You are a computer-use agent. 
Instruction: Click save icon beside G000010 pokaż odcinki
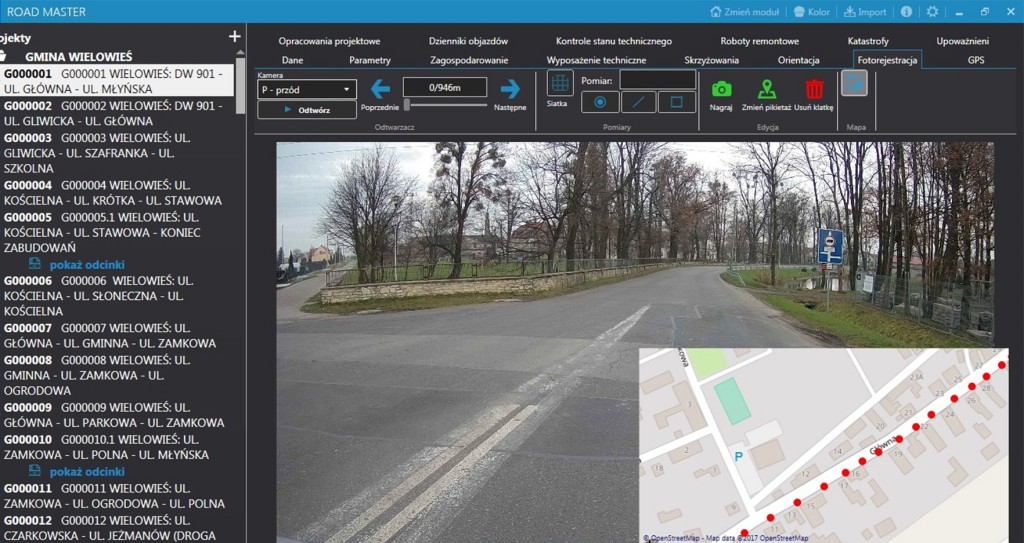[x=35, y=470]
